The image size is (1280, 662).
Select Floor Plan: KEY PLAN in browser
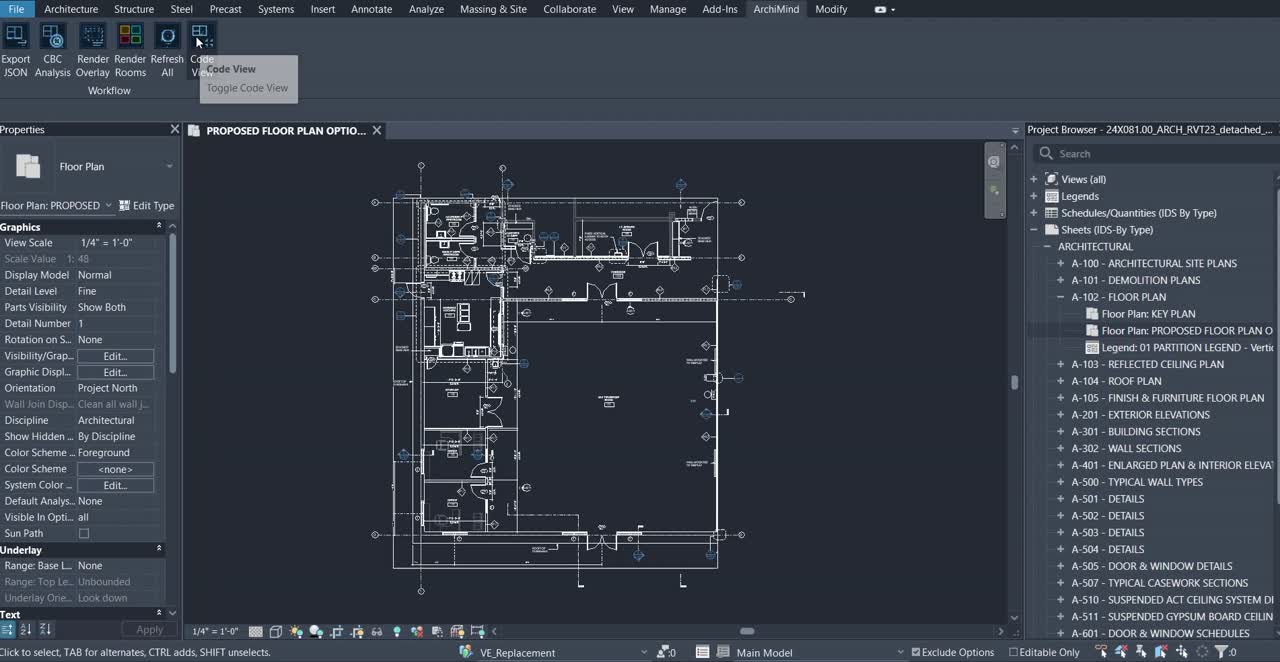point(1148,314)
